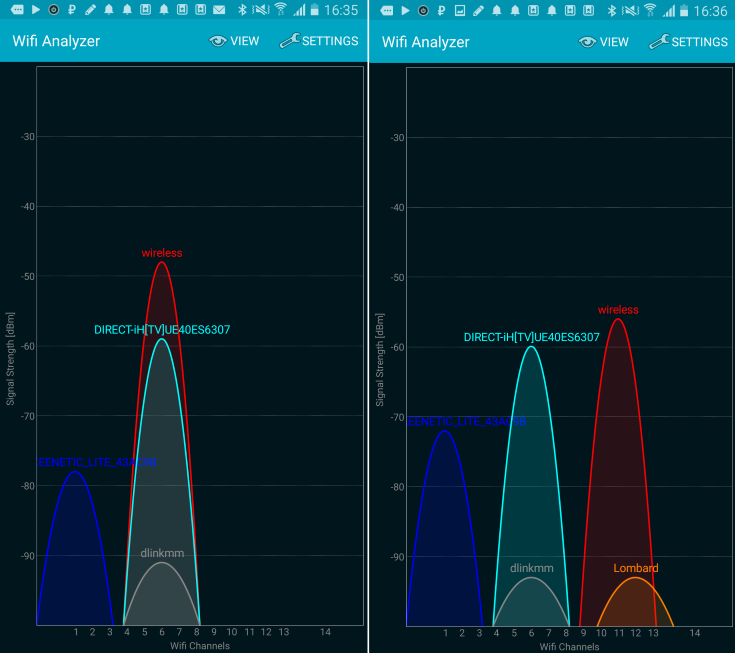The image size is (735, 653).
Task: Tap Wifi Analyzer title in left screenshot
Action: (x=56, y=41)
